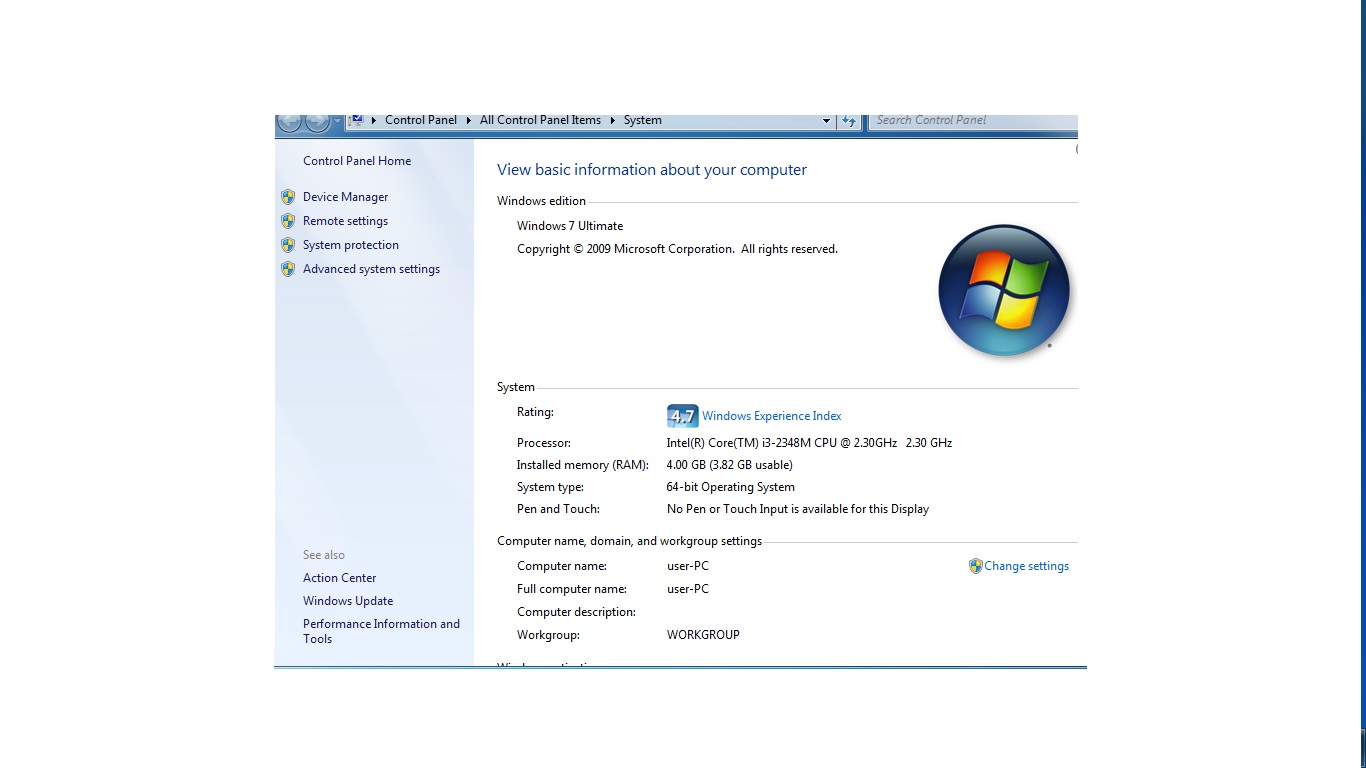This screenshot has width=1366, height=768.
Task: Click shield icon beside Remote settings
Action: 288,221
